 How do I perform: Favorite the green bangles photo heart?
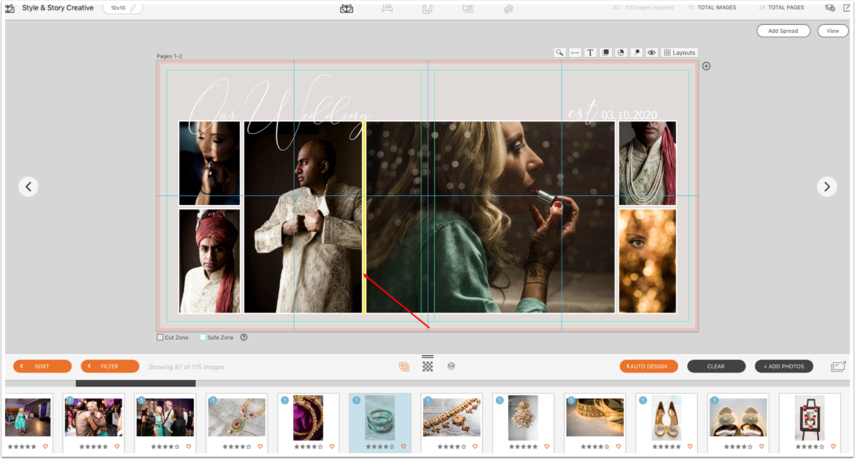tap(404, 446)
